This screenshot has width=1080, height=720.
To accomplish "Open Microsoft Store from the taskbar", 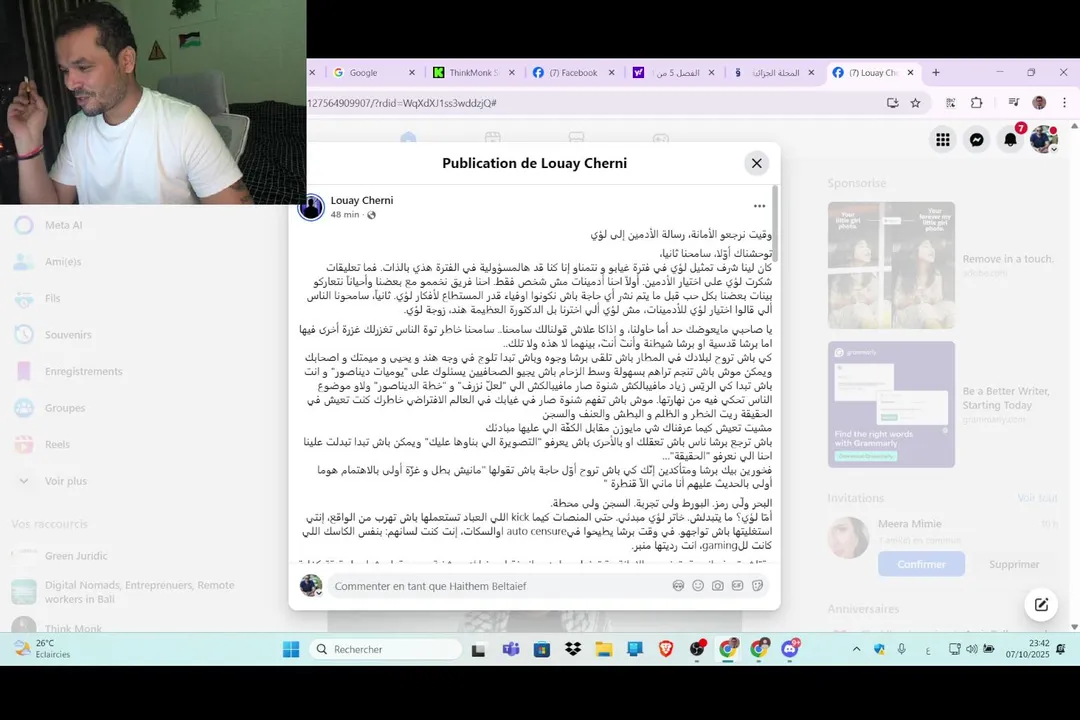I will point(542,649).
